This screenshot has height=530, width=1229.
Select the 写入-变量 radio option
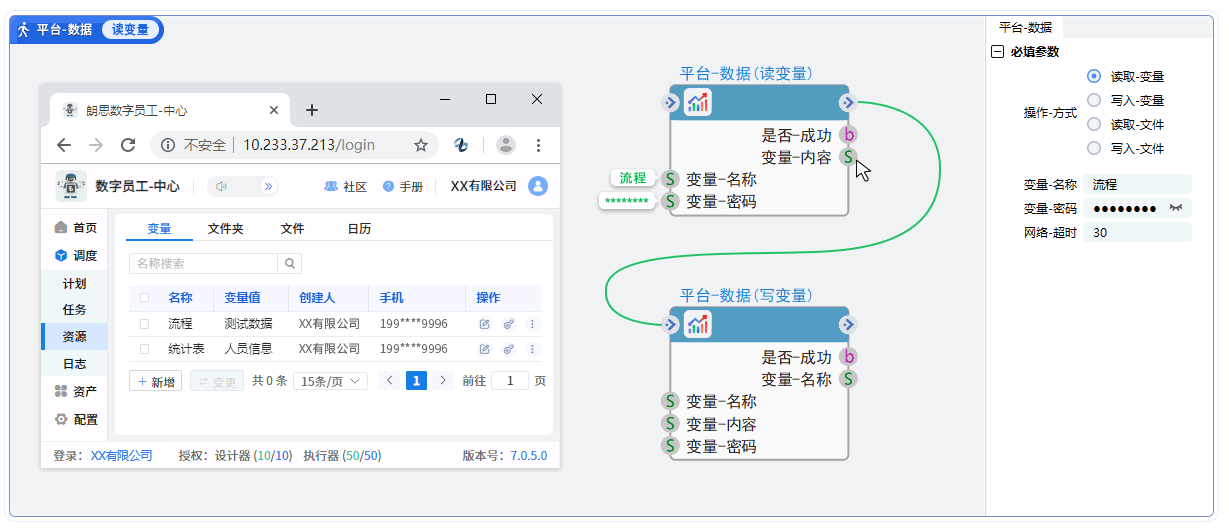[1094, 100]
